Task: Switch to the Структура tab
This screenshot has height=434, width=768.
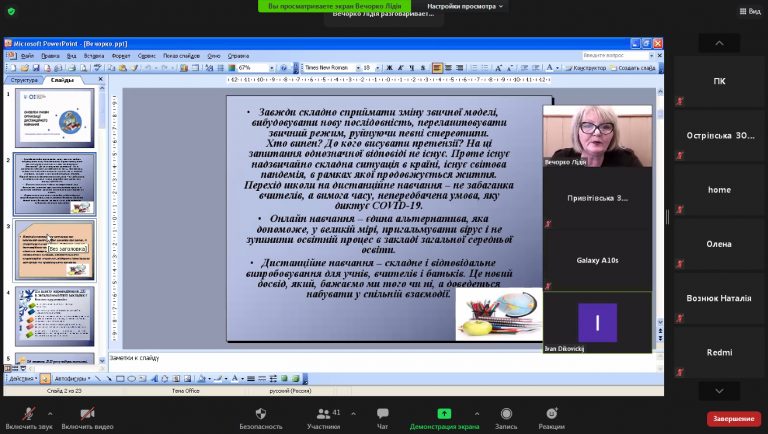Action: coord(23,80)
